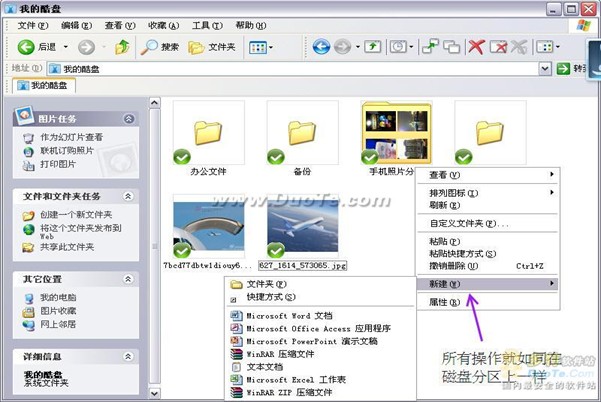
Task: Open the address bar dropdown arrow
Action: (x=545, y=69)
